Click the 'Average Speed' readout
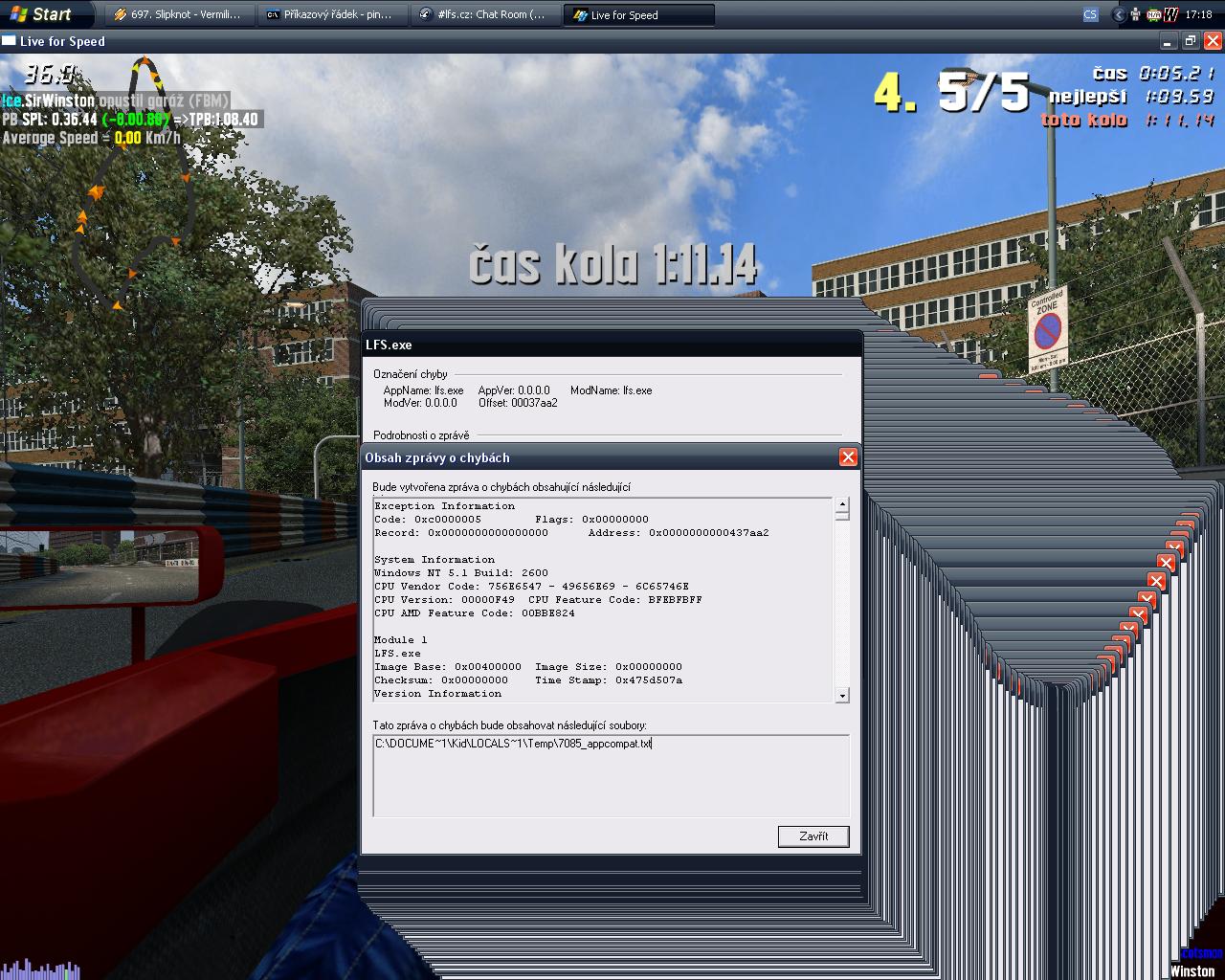The width and height of the screenshot is (1225, 980). coord(92,137)
